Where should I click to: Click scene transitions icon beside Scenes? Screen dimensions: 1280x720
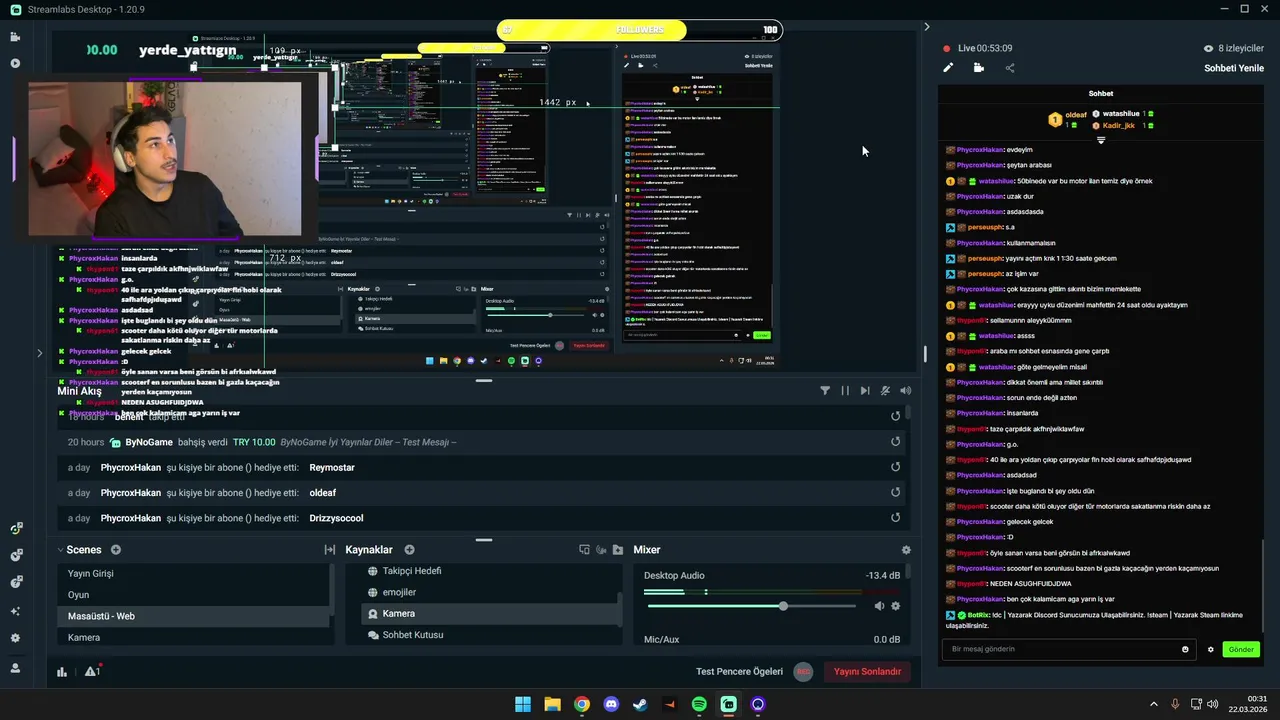pos(329,550)
